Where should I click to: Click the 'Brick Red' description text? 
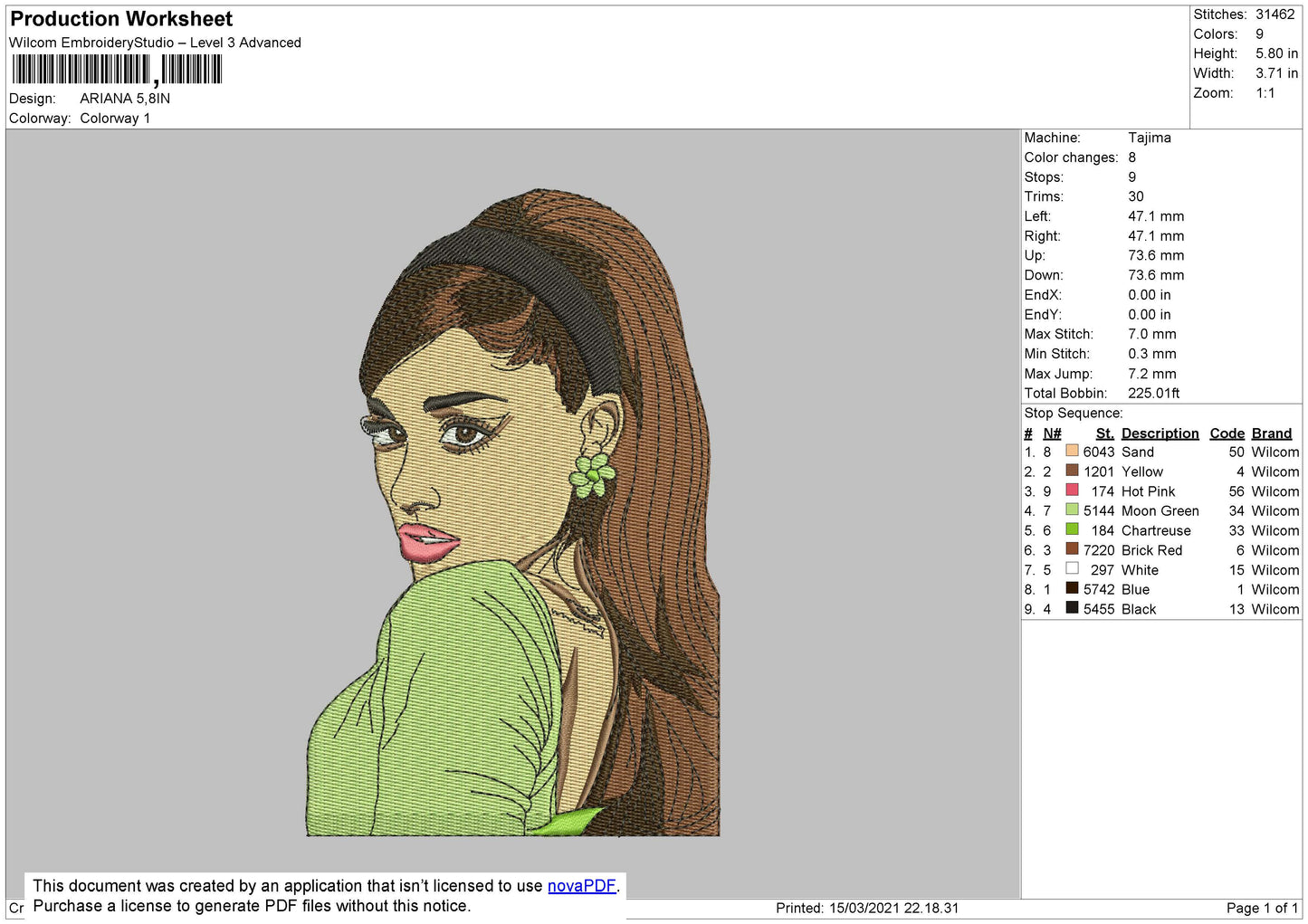tap(1151, 550)
